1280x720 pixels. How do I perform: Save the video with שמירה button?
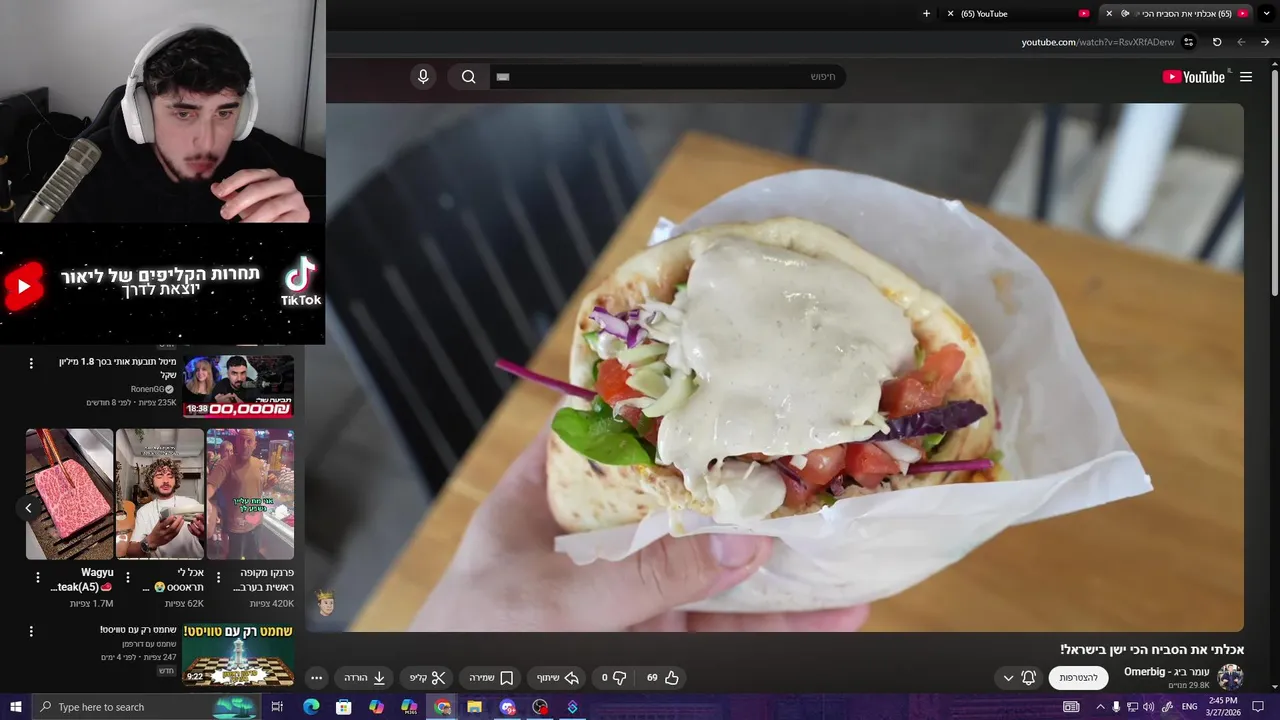[491, 677]
